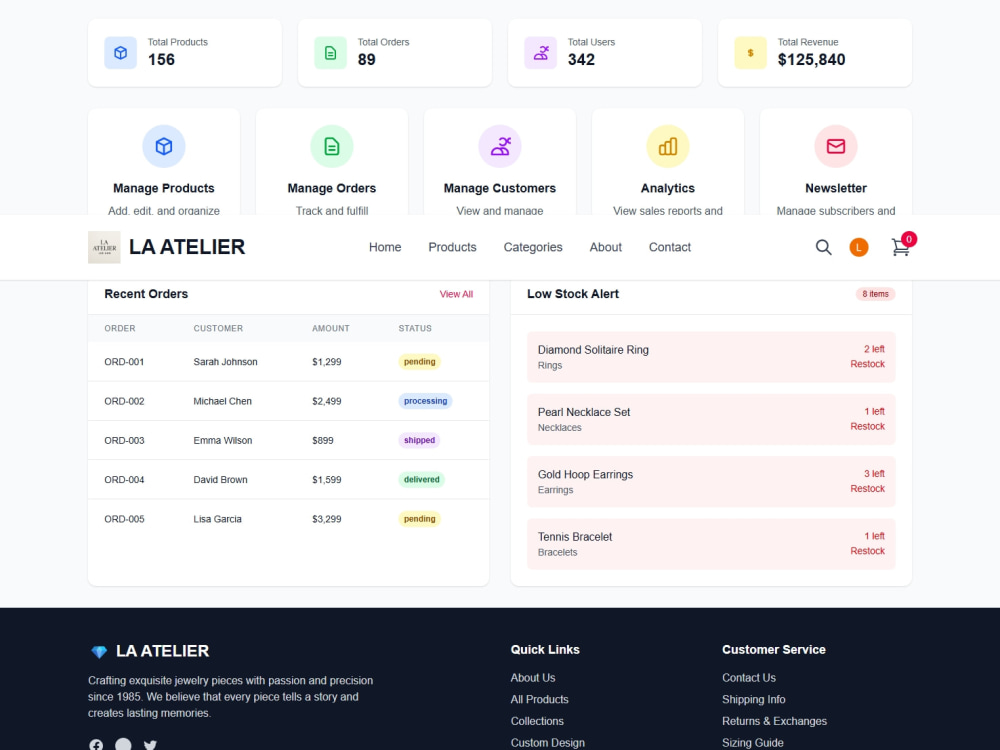
Task: Click the LA ATELIER brand name in navbar
Action: (x=187, y=247)
